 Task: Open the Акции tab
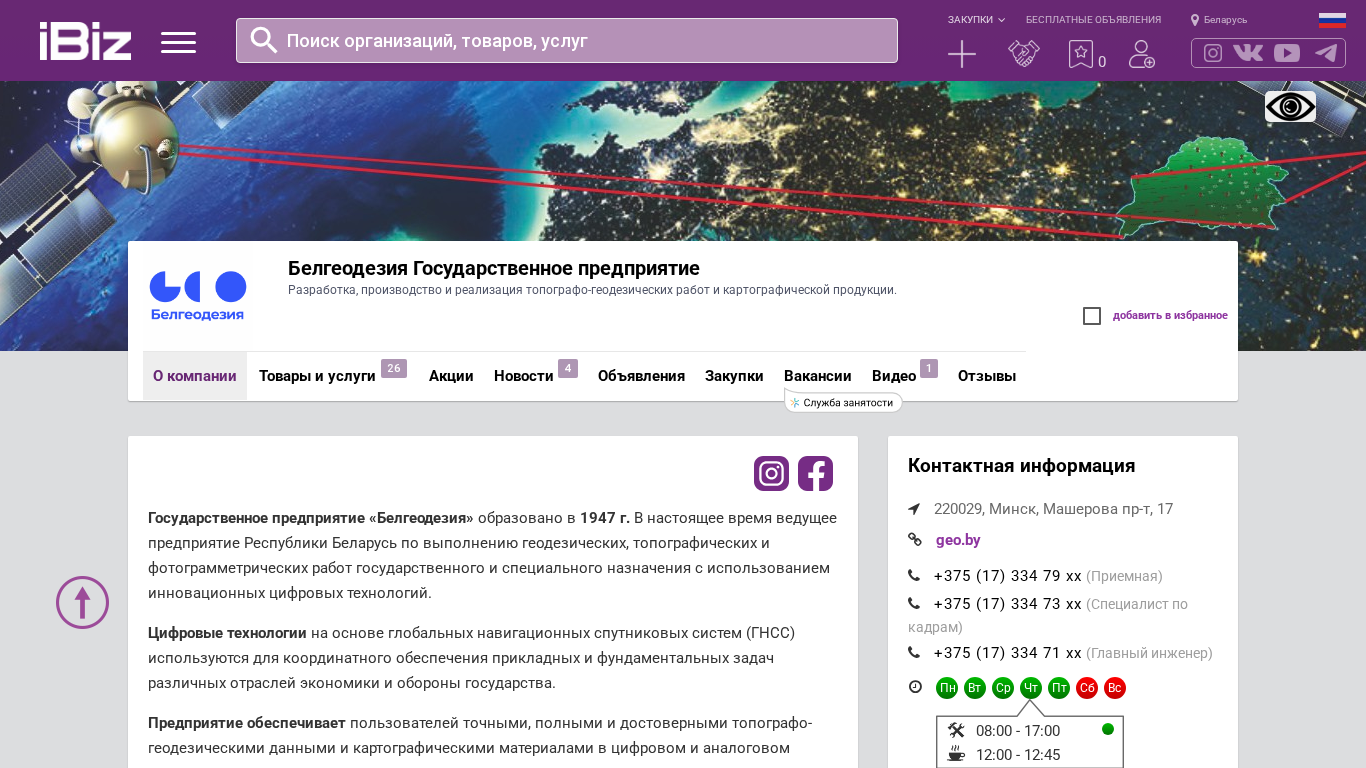[451, 376]
